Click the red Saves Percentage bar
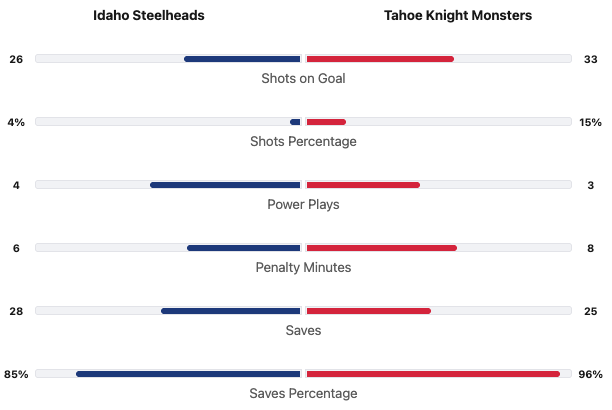The height and width of the screenshot is (410, 612). (x=432, y=374)
